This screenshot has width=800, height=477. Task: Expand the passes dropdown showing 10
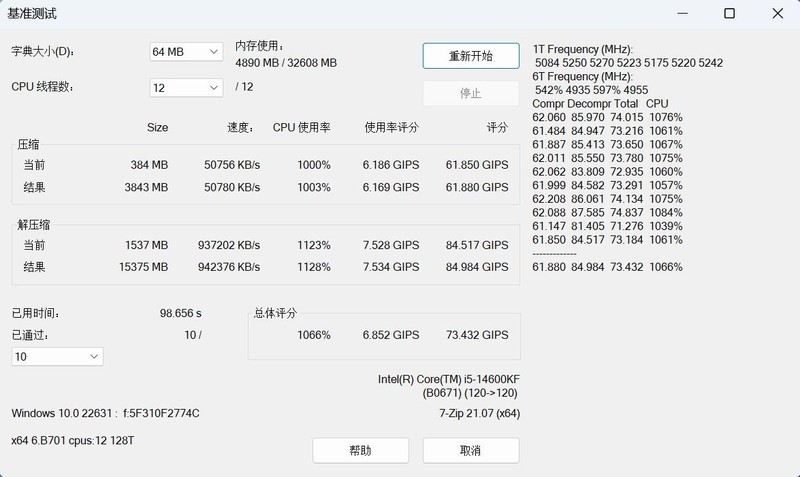coord(58,357)
